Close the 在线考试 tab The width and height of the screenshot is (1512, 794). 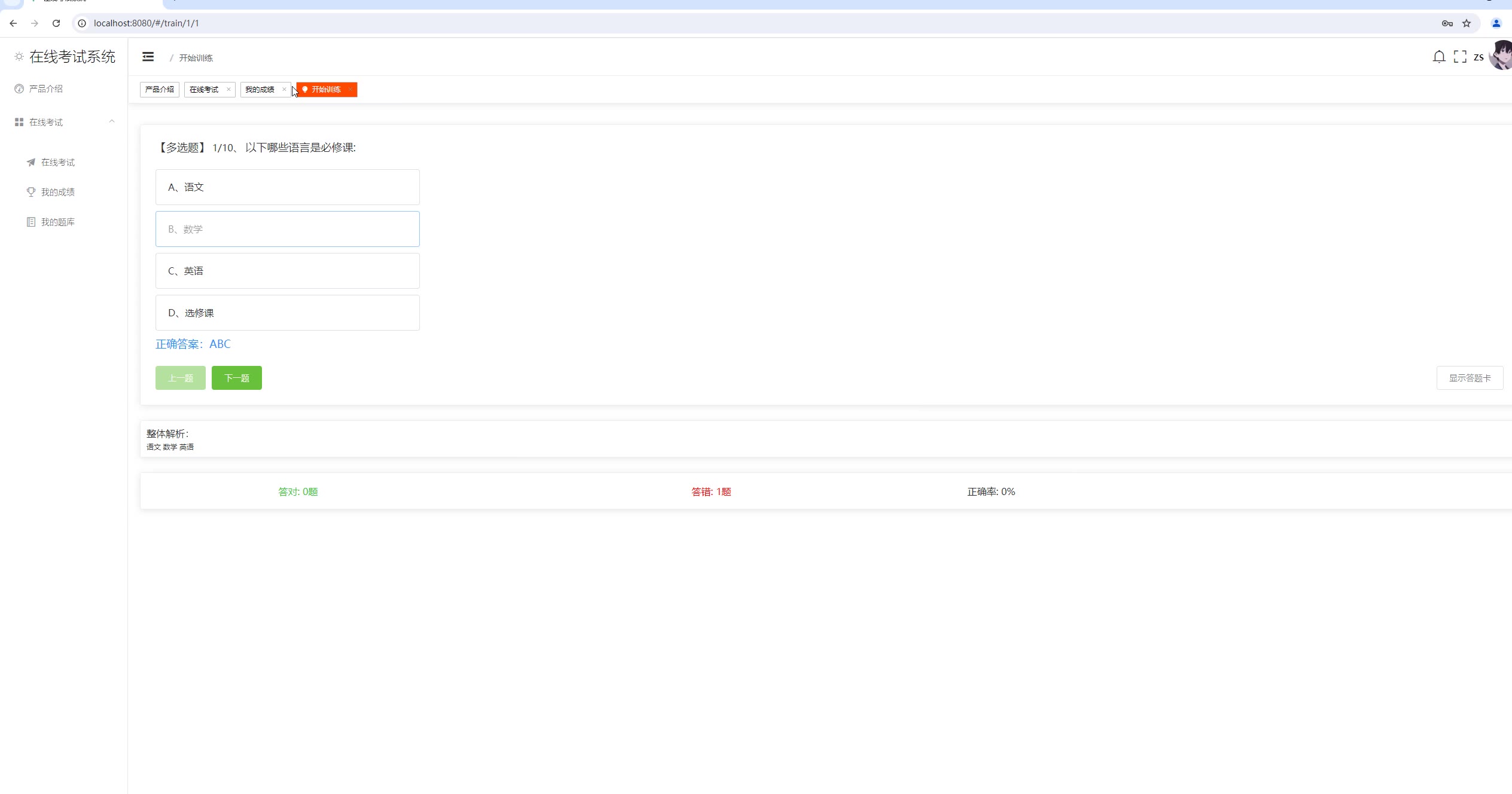tap(228, 90)
